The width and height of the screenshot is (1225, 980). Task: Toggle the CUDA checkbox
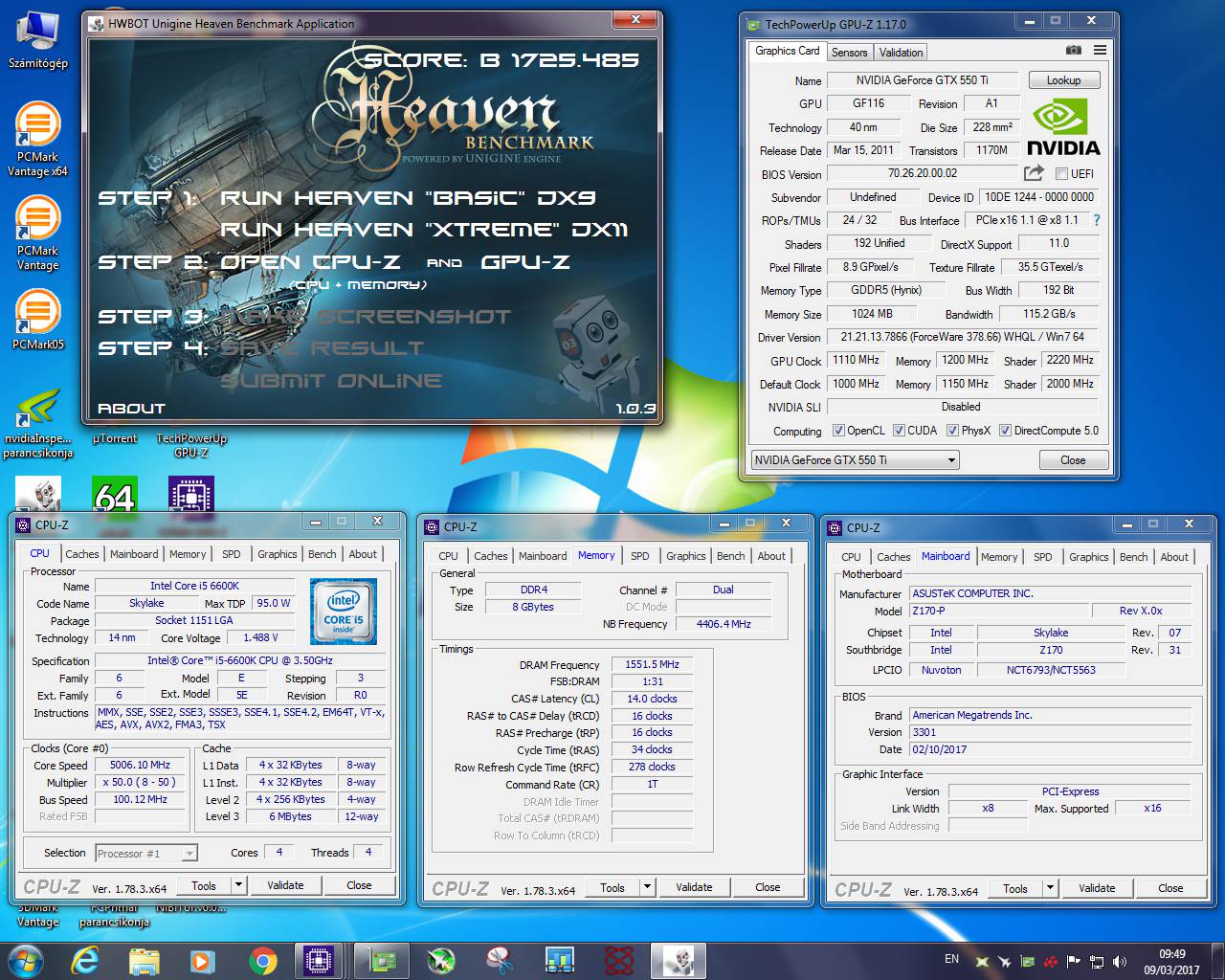(x=899, y=431)
